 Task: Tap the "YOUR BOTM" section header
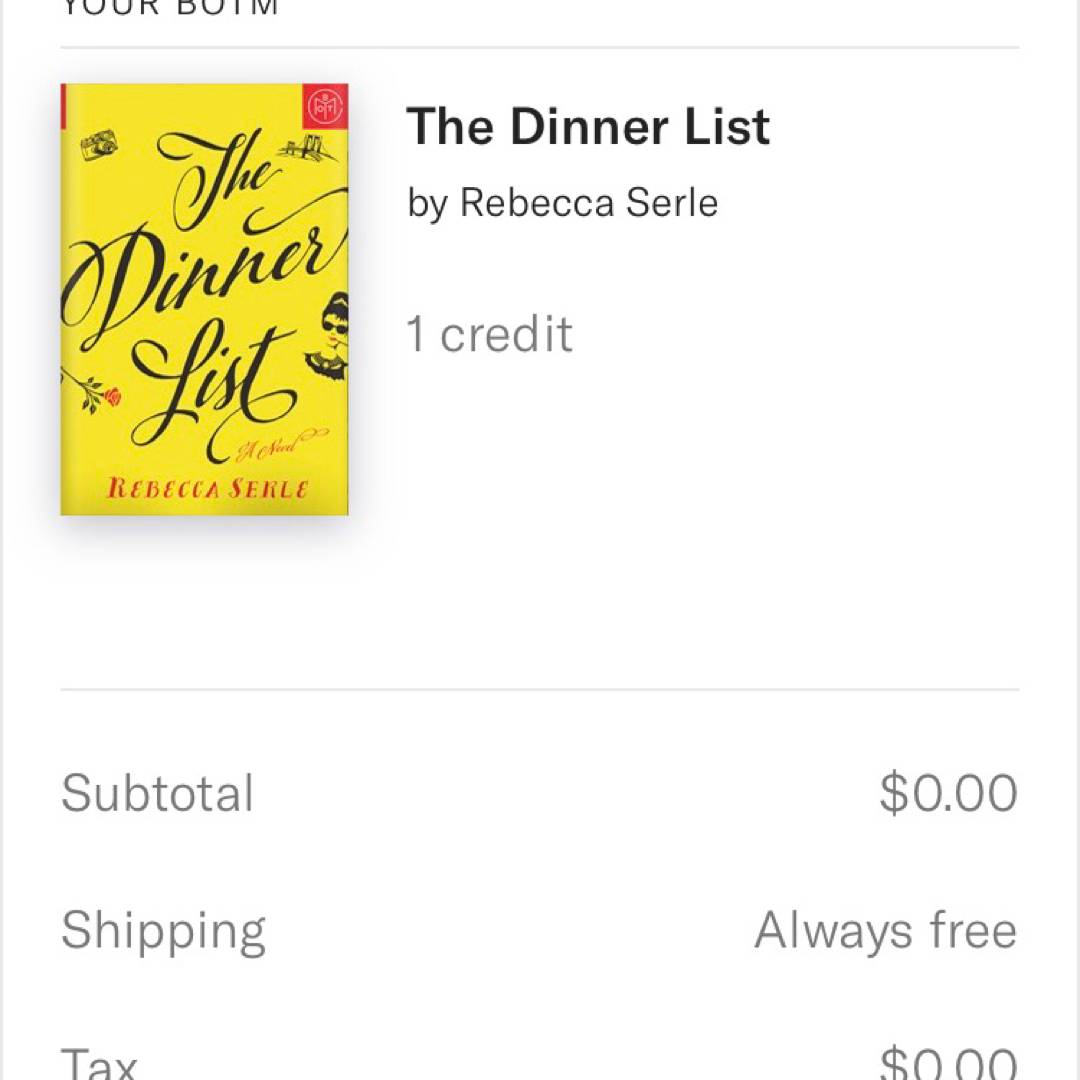click(170, 8)
